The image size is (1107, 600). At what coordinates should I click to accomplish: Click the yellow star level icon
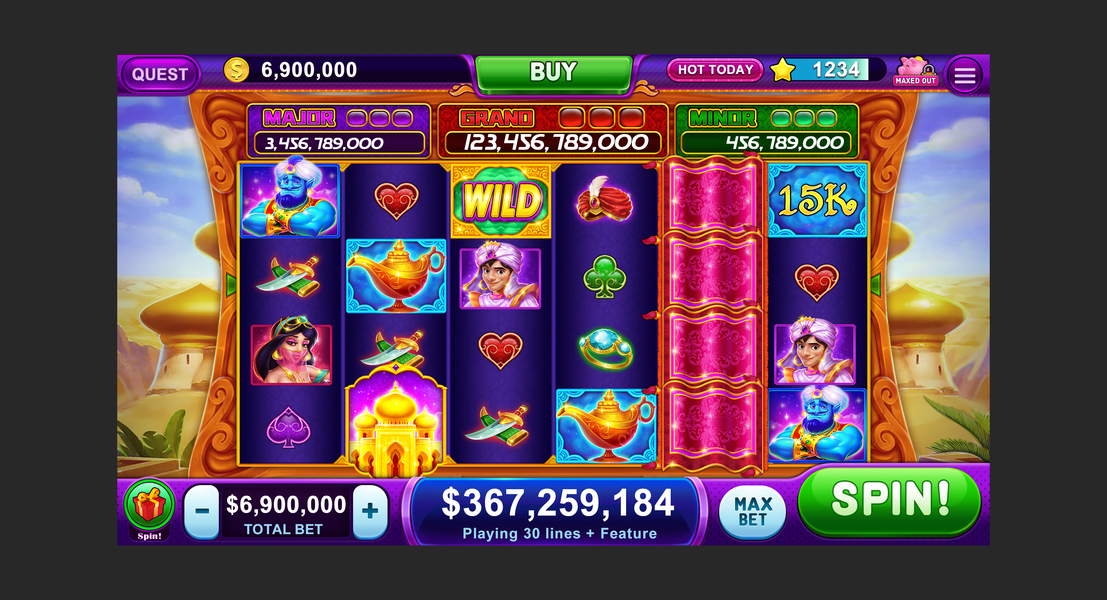(782, 70)
